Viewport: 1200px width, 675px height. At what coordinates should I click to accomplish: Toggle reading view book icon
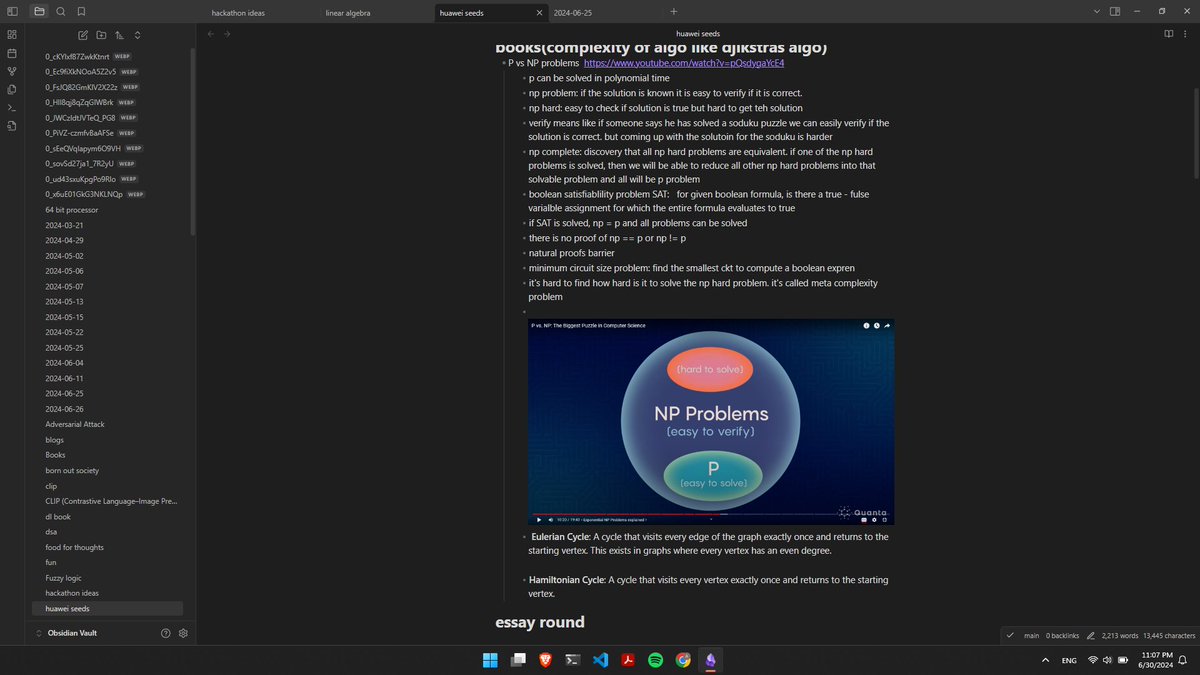click(1168, 33)
